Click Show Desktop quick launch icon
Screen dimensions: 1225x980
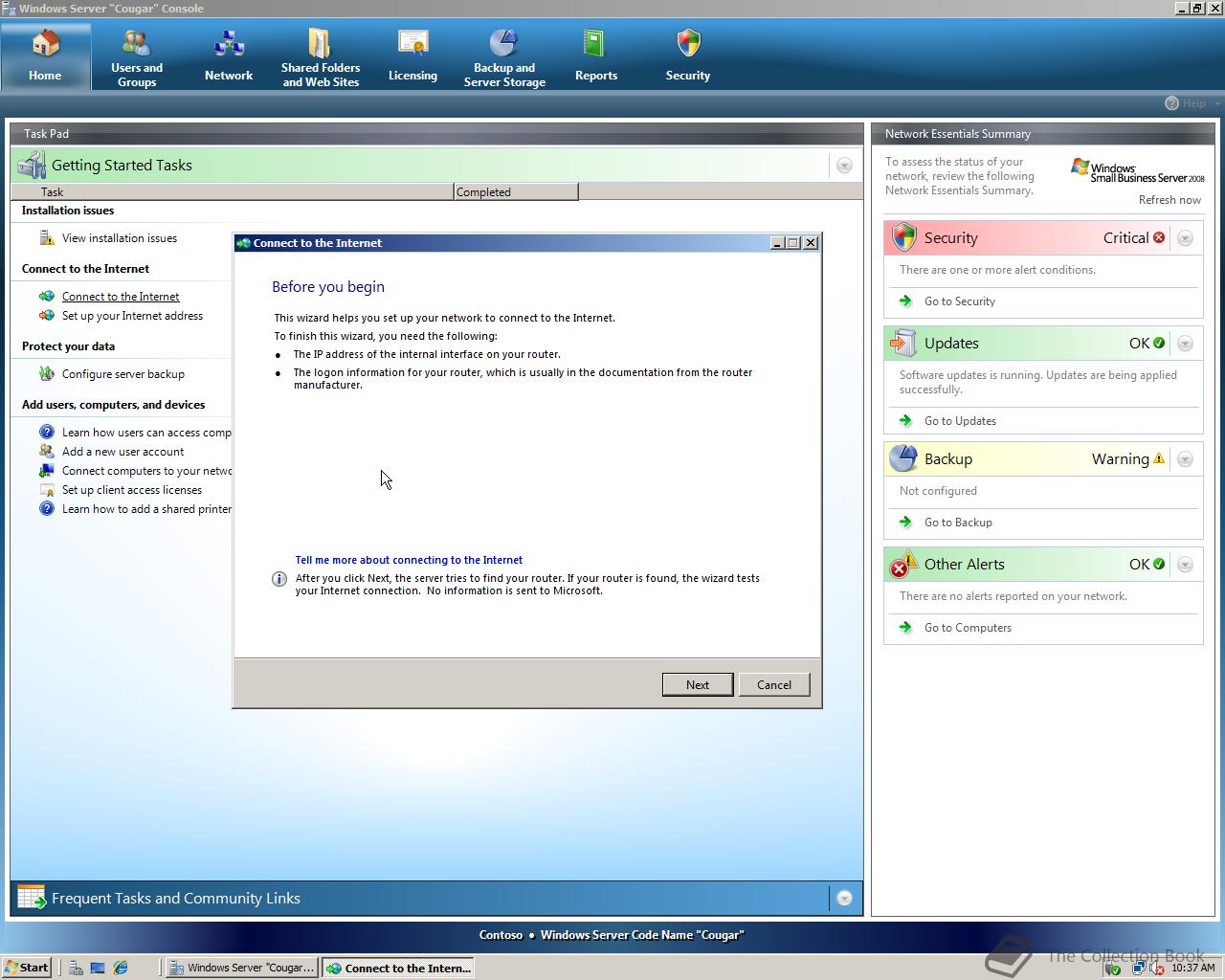click(98, 968)
